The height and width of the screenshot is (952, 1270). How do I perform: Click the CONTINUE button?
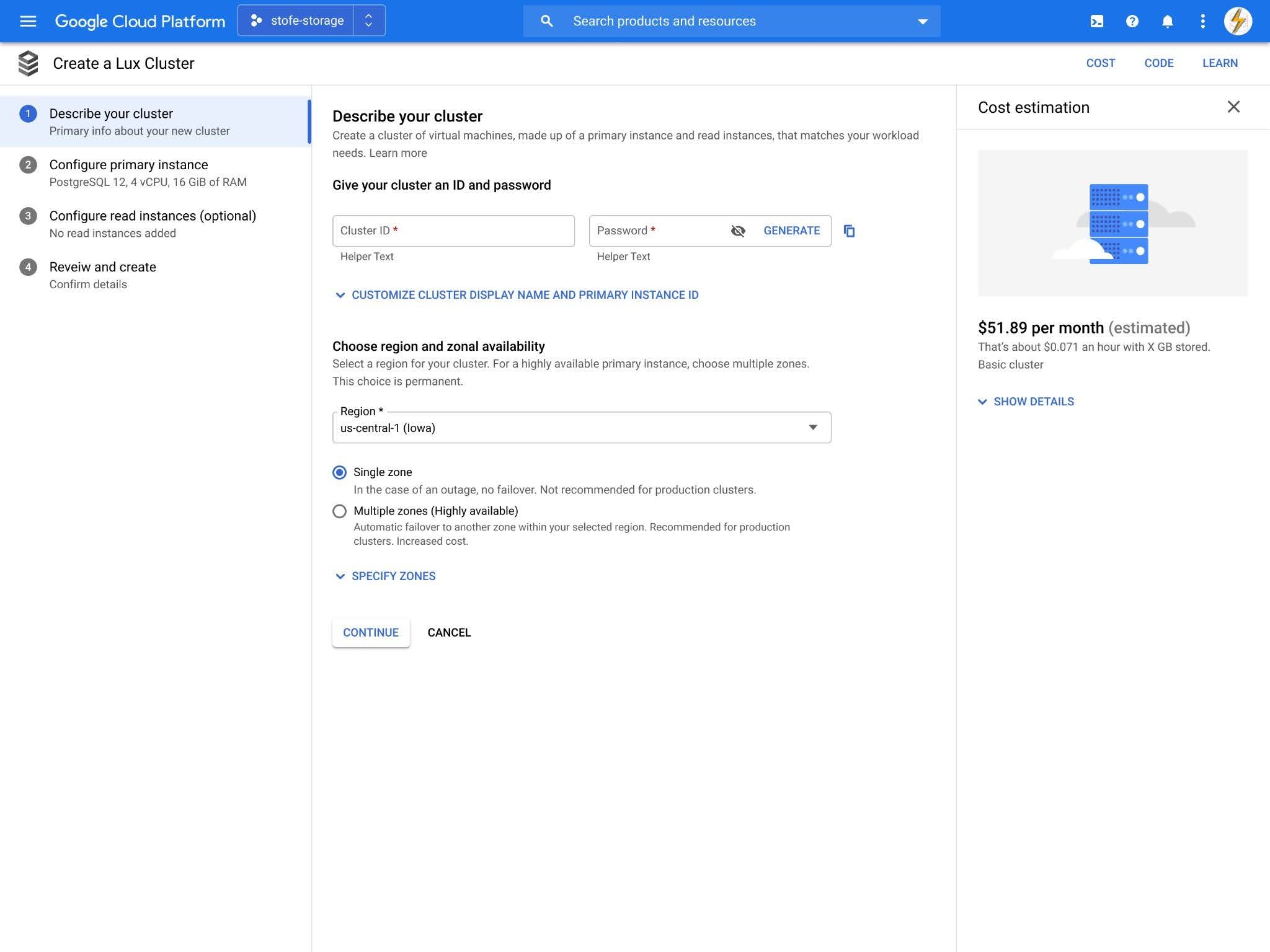(371, 633)
